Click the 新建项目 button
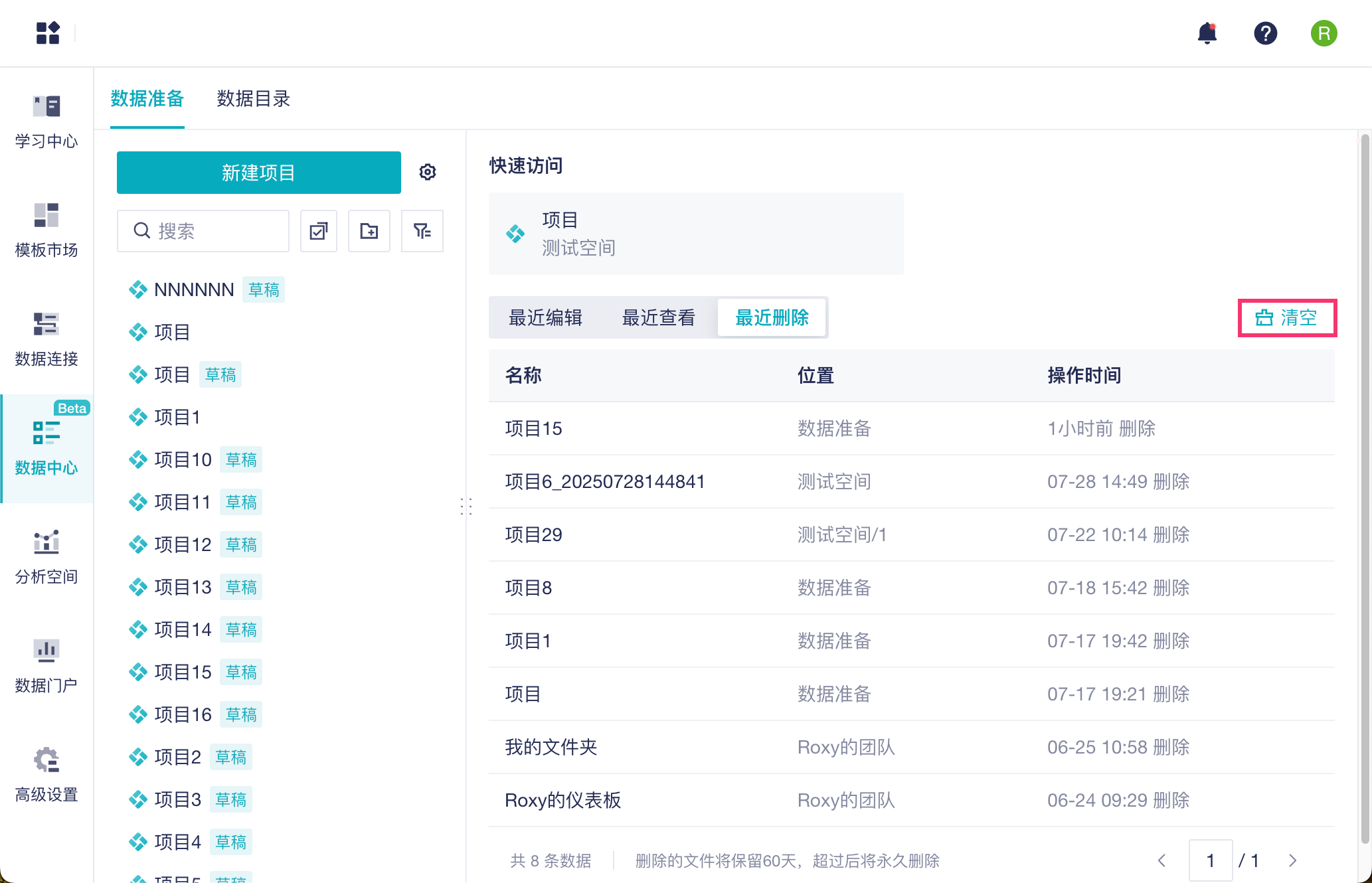This screenshot has height=883, width=1372. click(x=258, y=173)
